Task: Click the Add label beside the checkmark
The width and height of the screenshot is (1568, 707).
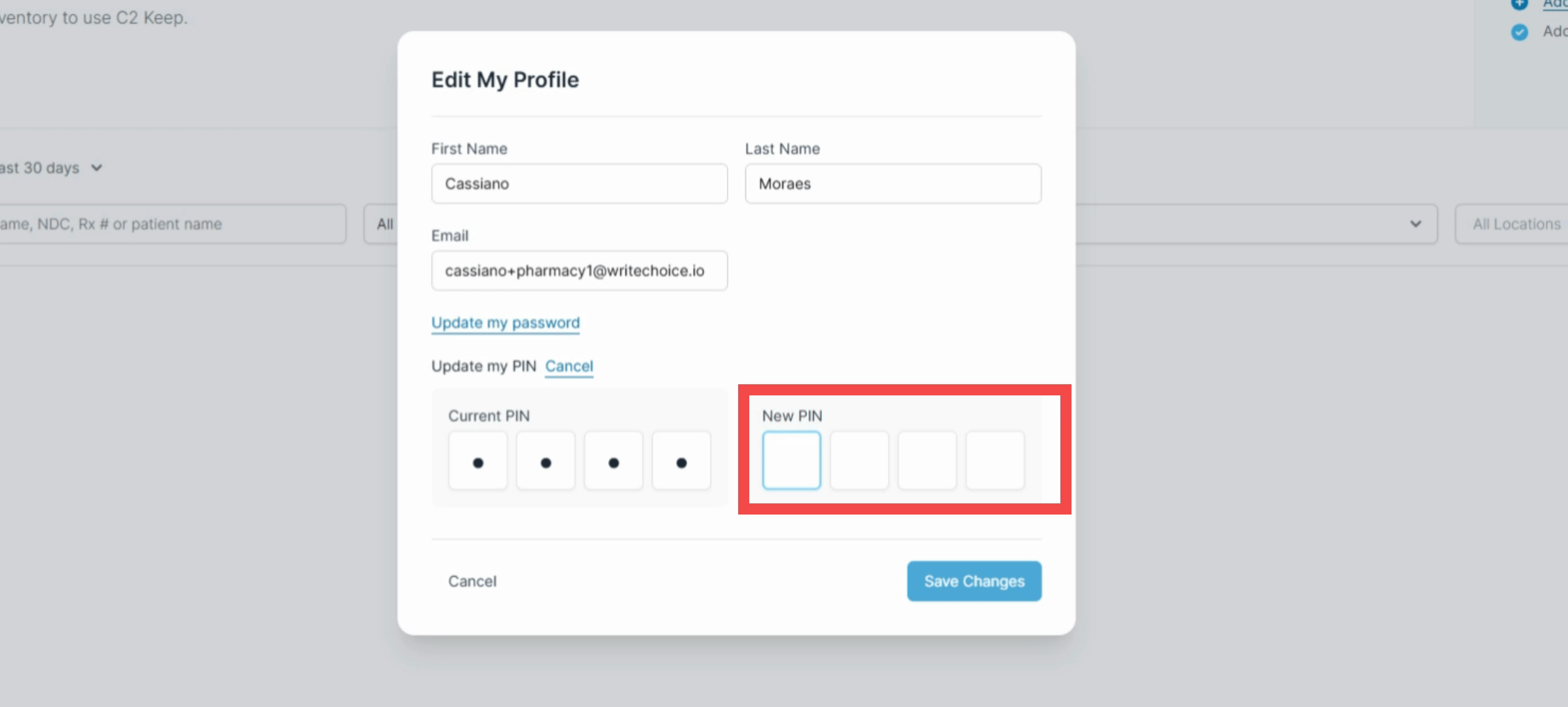Action: [1556, 31]
